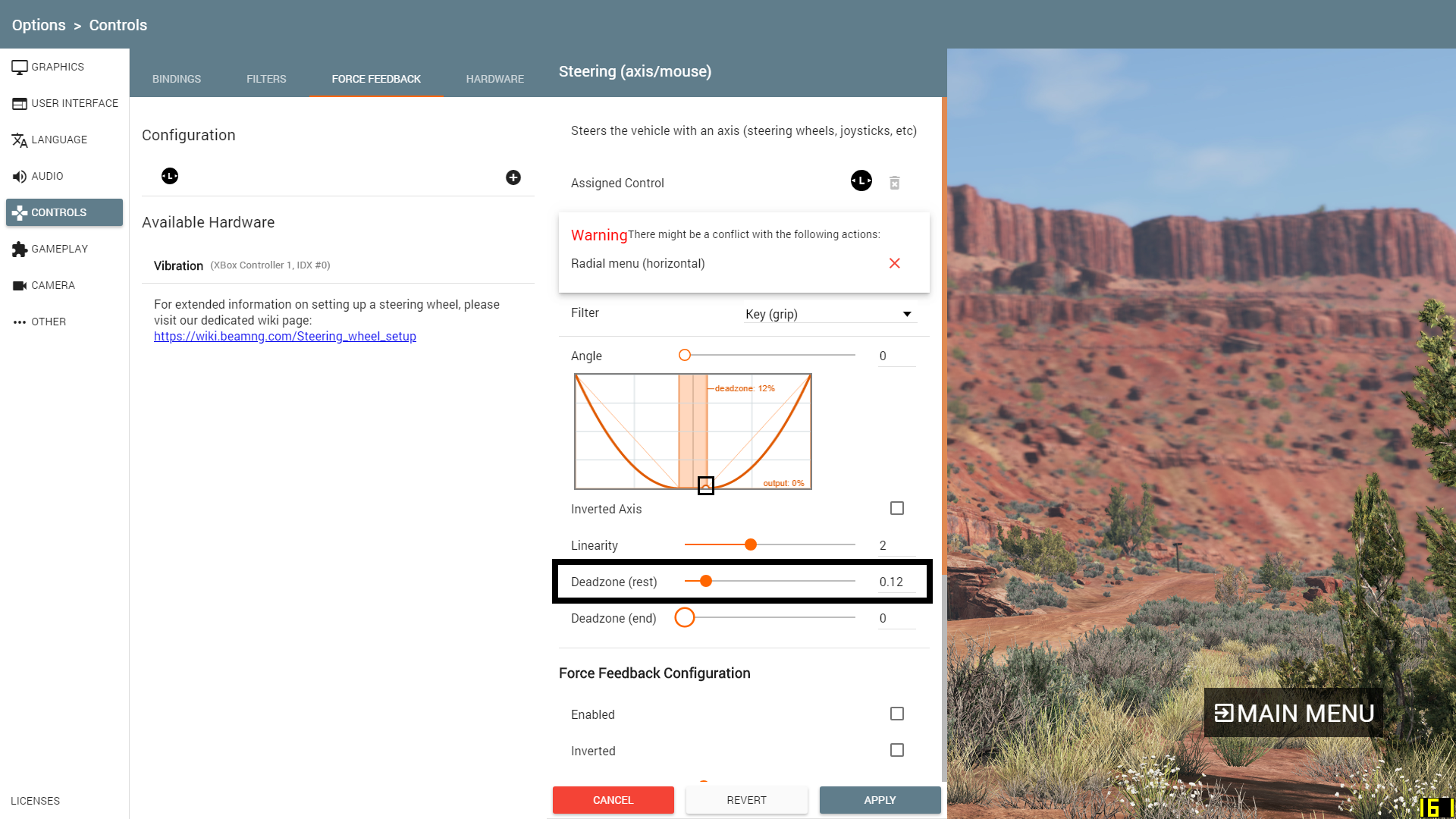The width and height of the screenshot is (1456, 819).
Task: Click Options in the breadcrumb
Action: point(39,25)
